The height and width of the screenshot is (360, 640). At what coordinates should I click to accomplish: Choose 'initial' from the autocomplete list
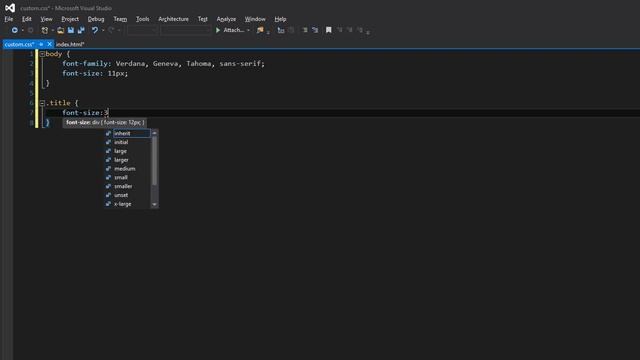[x=128, y=142]
